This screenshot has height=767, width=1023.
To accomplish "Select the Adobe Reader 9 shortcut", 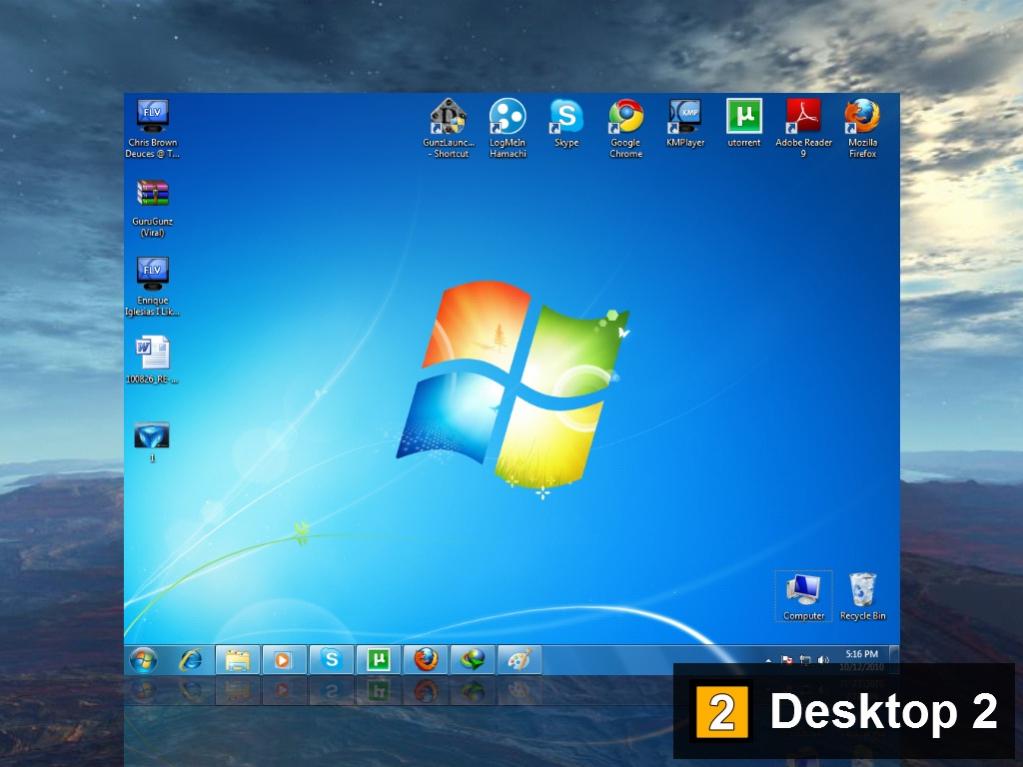I will pos(803,128).
